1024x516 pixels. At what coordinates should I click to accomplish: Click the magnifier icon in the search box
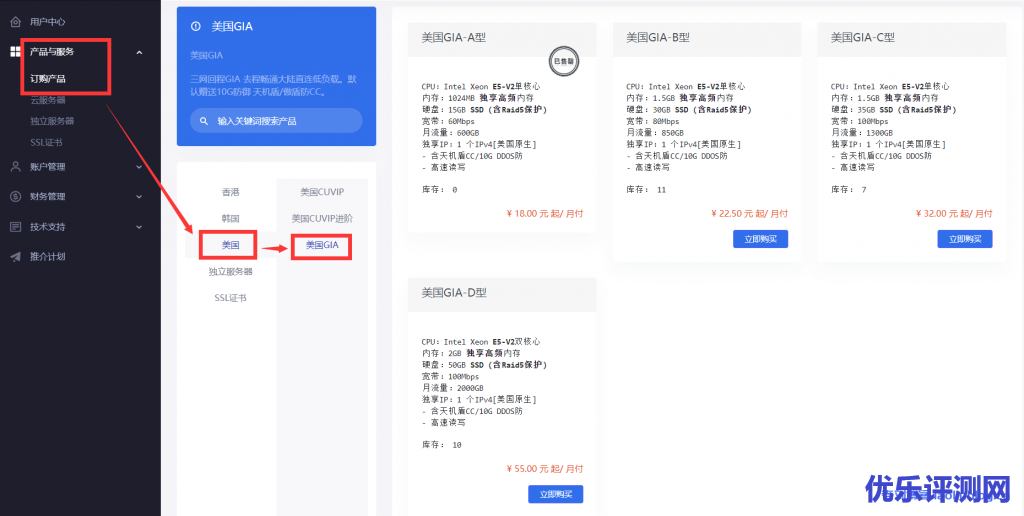click(x=204, y=121)
